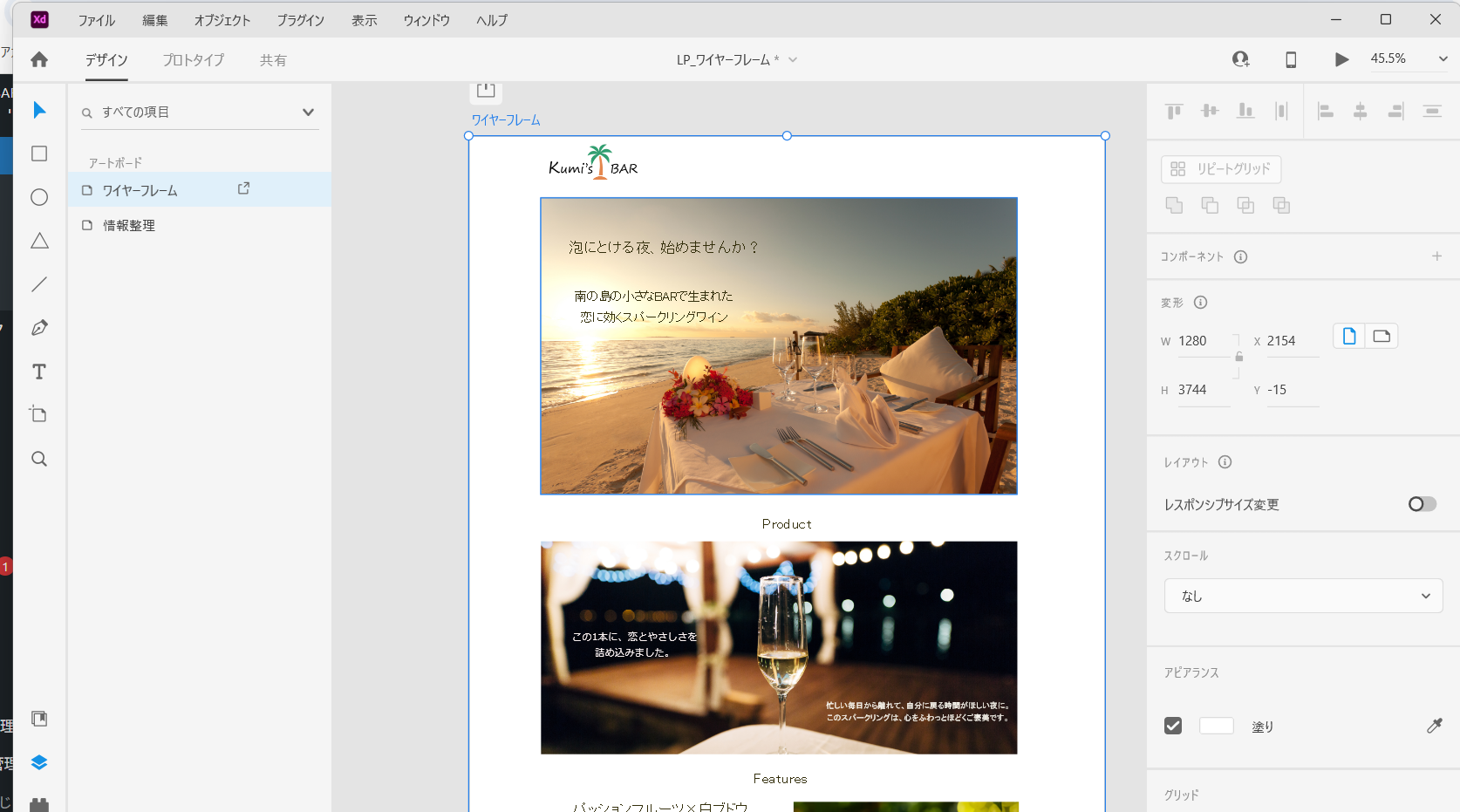Open the scroll dropdown set to なし
The width and height of the screenshot is (1460, 812).
(x=1303, y=596)
